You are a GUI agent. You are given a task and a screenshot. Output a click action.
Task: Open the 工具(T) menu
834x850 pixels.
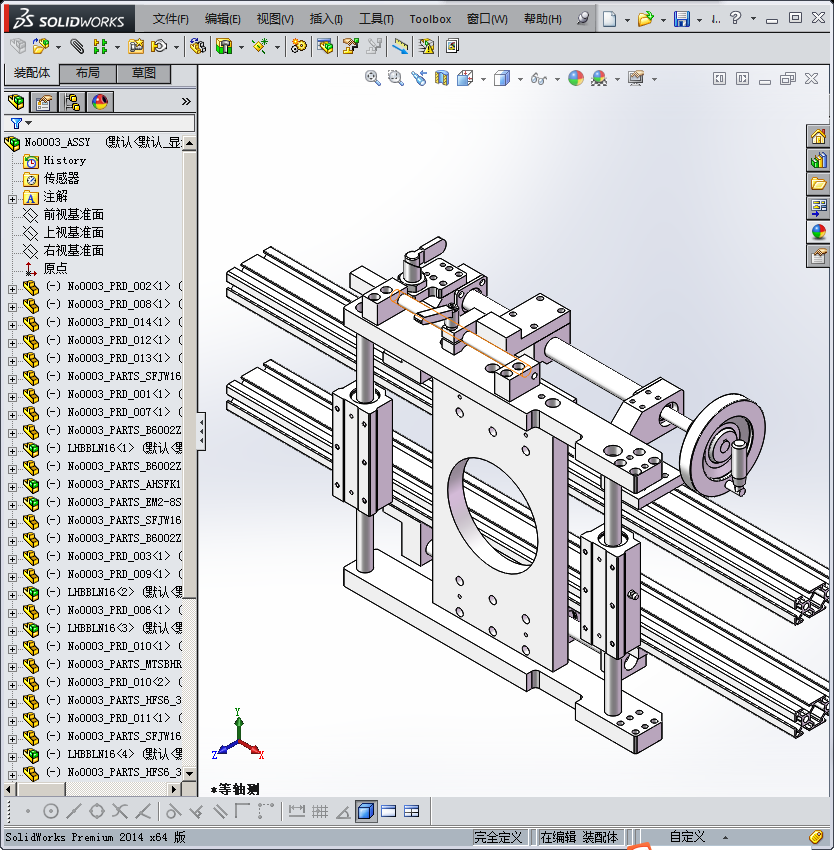pos(376,19)
